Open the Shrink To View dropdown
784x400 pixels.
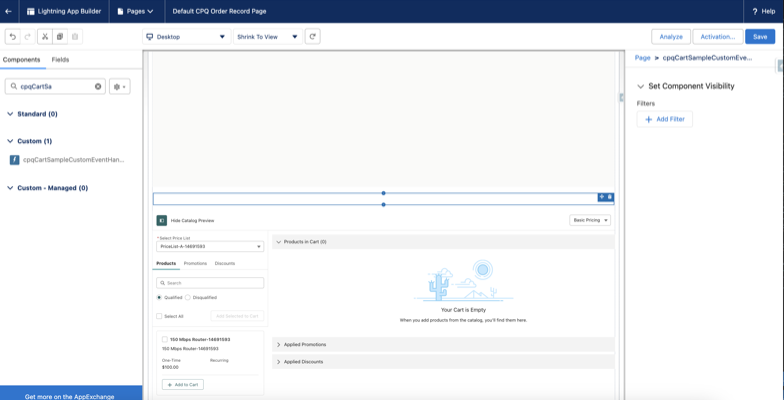(268, 36)
